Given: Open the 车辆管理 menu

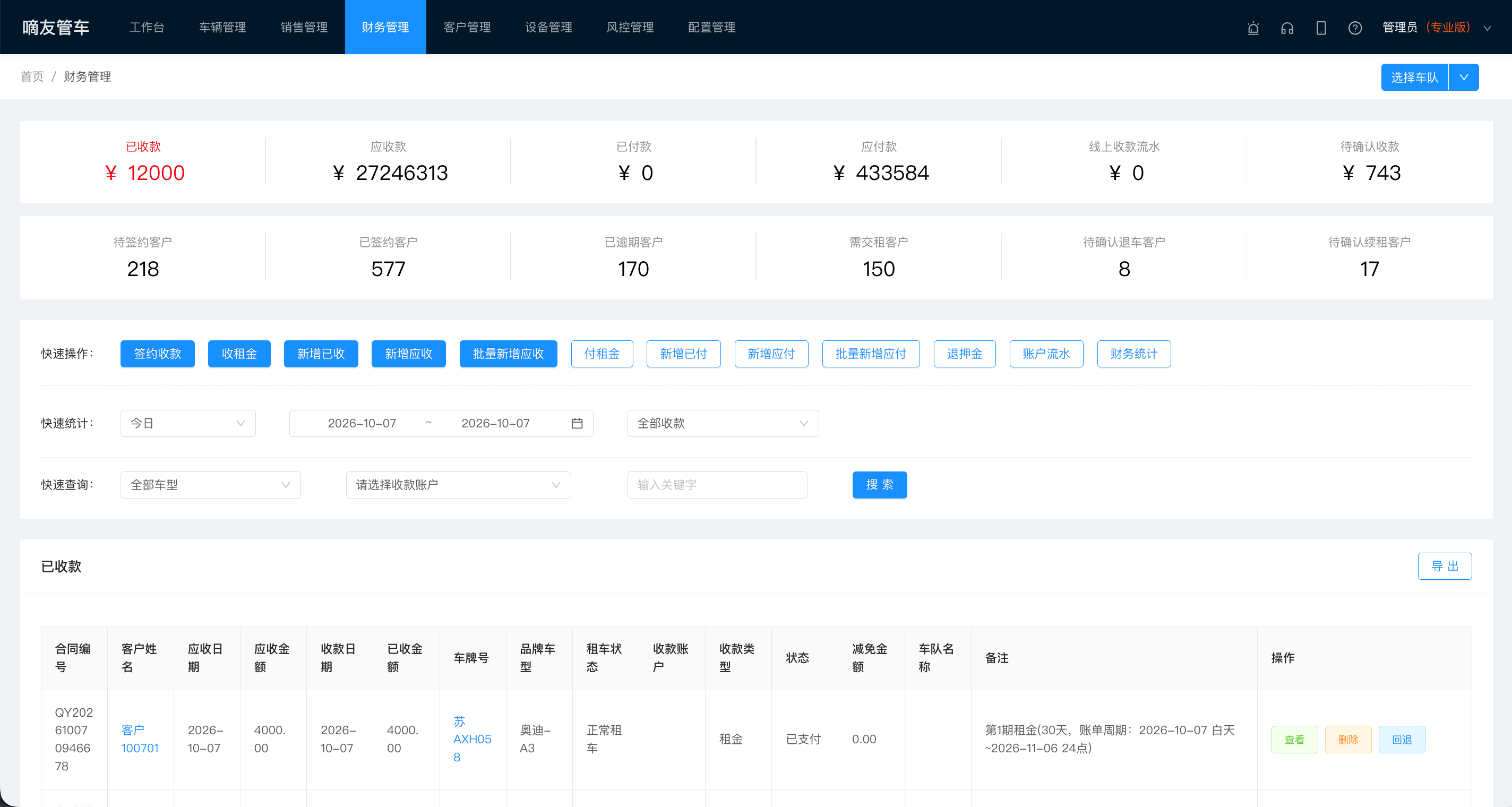Looking at the screenshot, I should click(x=222, y=27).
